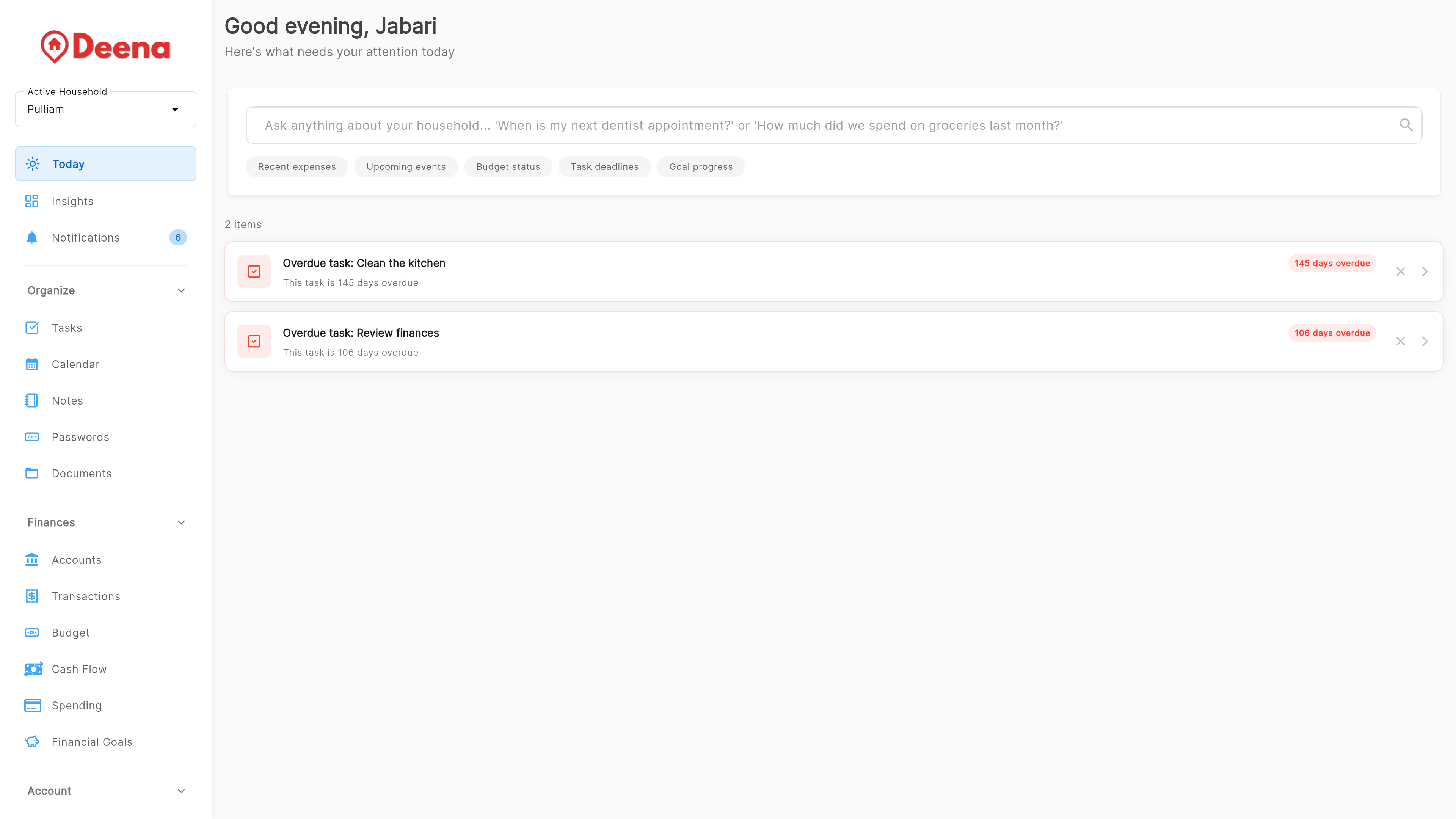This screenshot has width=1456, height=819.
Task: Select the Passwords card icon
Action: [31, 436]
